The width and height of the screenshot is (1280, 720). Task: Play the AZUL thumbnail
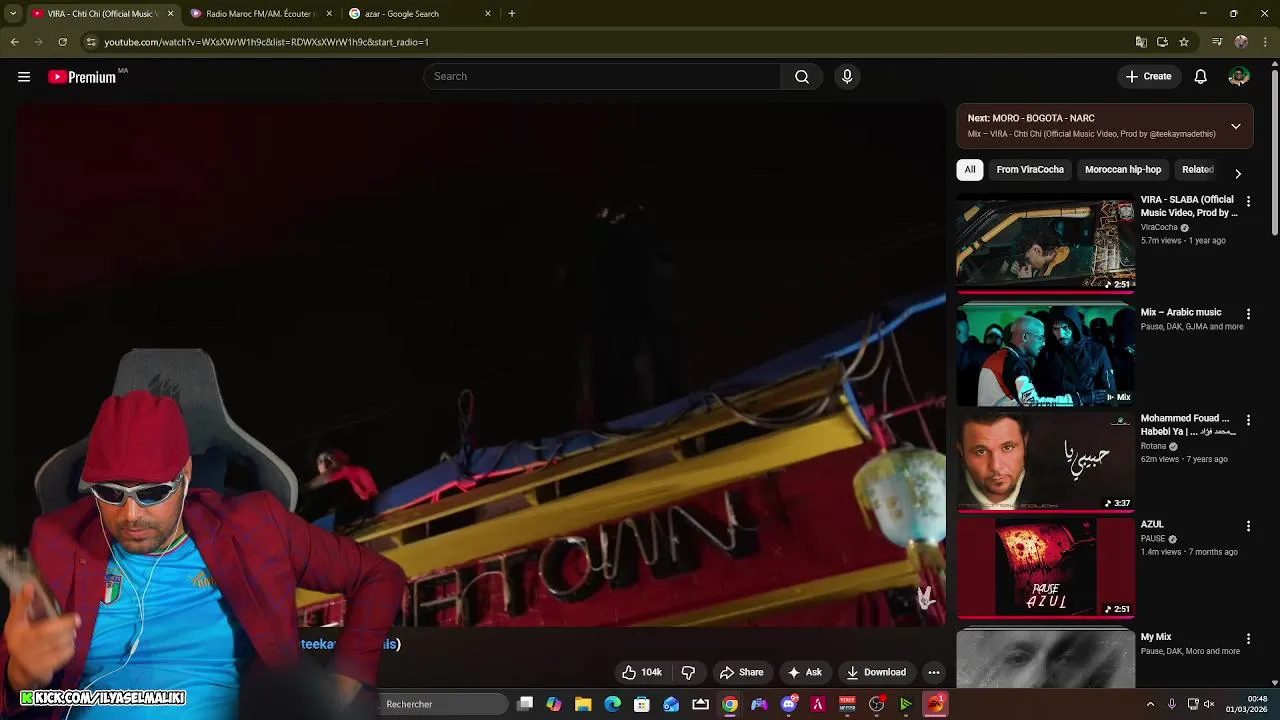1046,567
